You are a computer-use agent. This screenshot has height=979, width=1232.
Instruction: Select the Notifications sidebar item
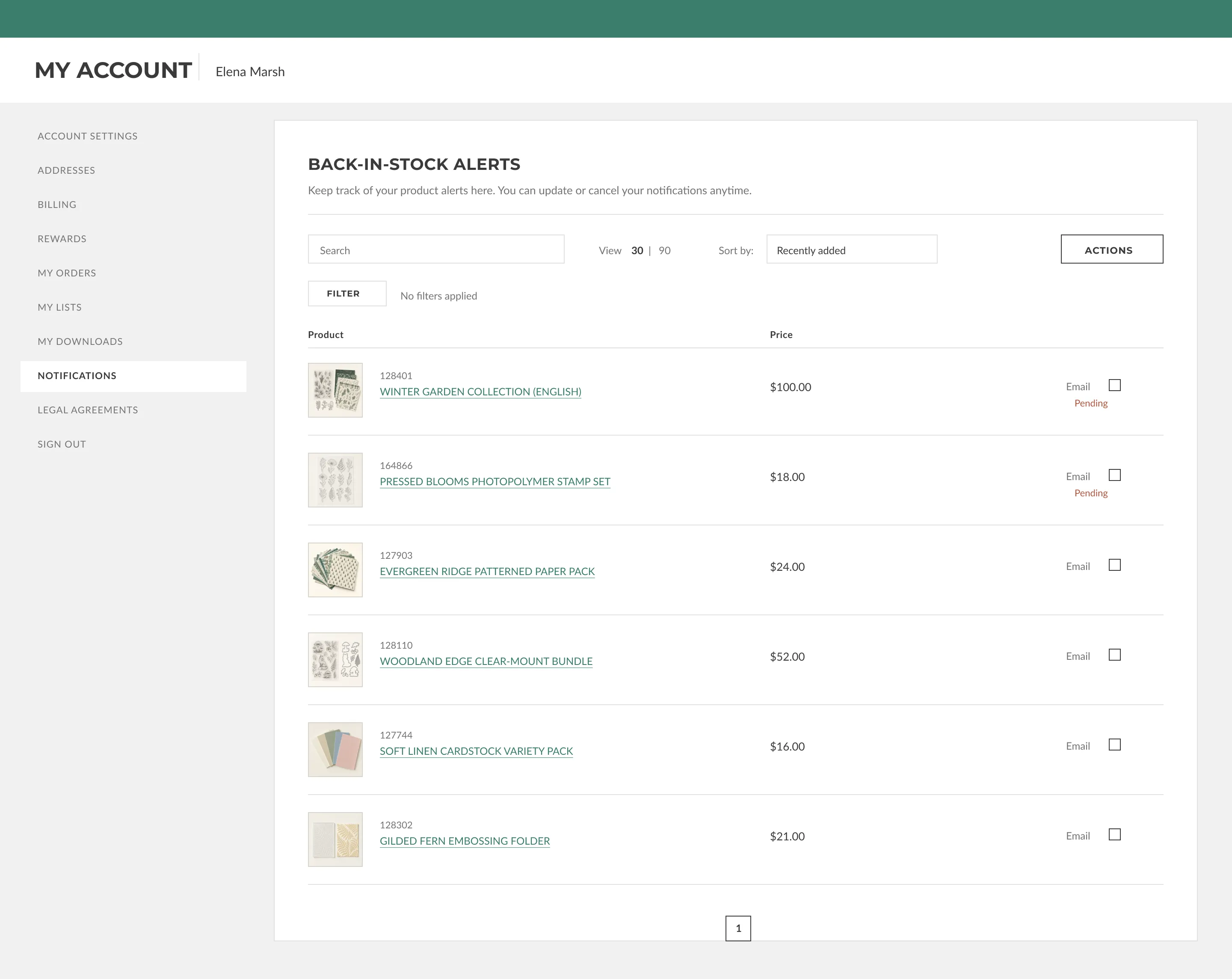133,376
